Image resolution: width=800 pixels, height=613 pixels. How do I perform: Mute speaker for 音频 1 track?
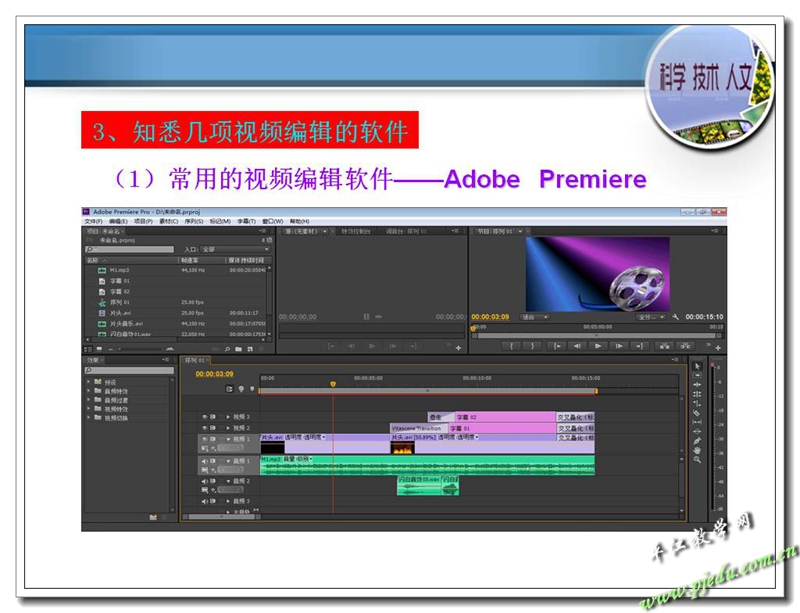coord(205,461)
